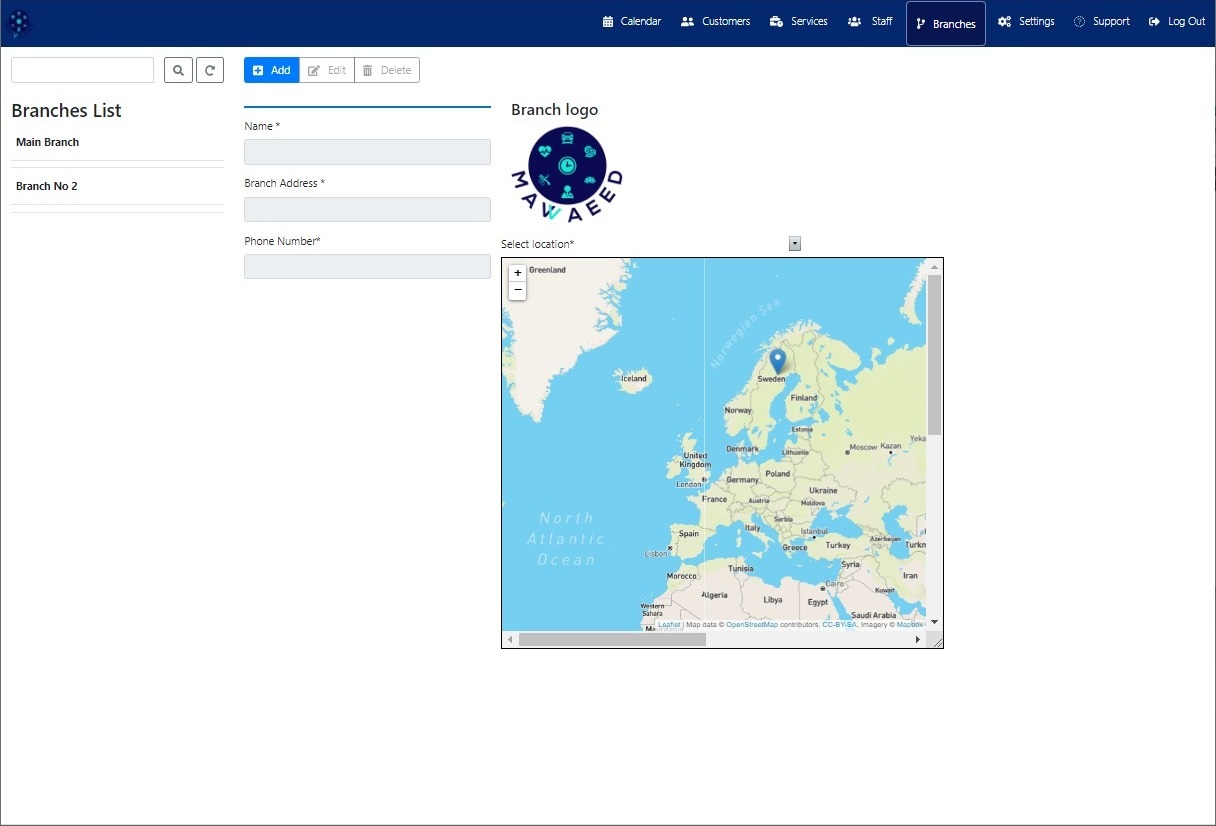This screenshot has width=1216, height=826.
Task: Select Main Branch in the branches list
Action: point(48,142)
